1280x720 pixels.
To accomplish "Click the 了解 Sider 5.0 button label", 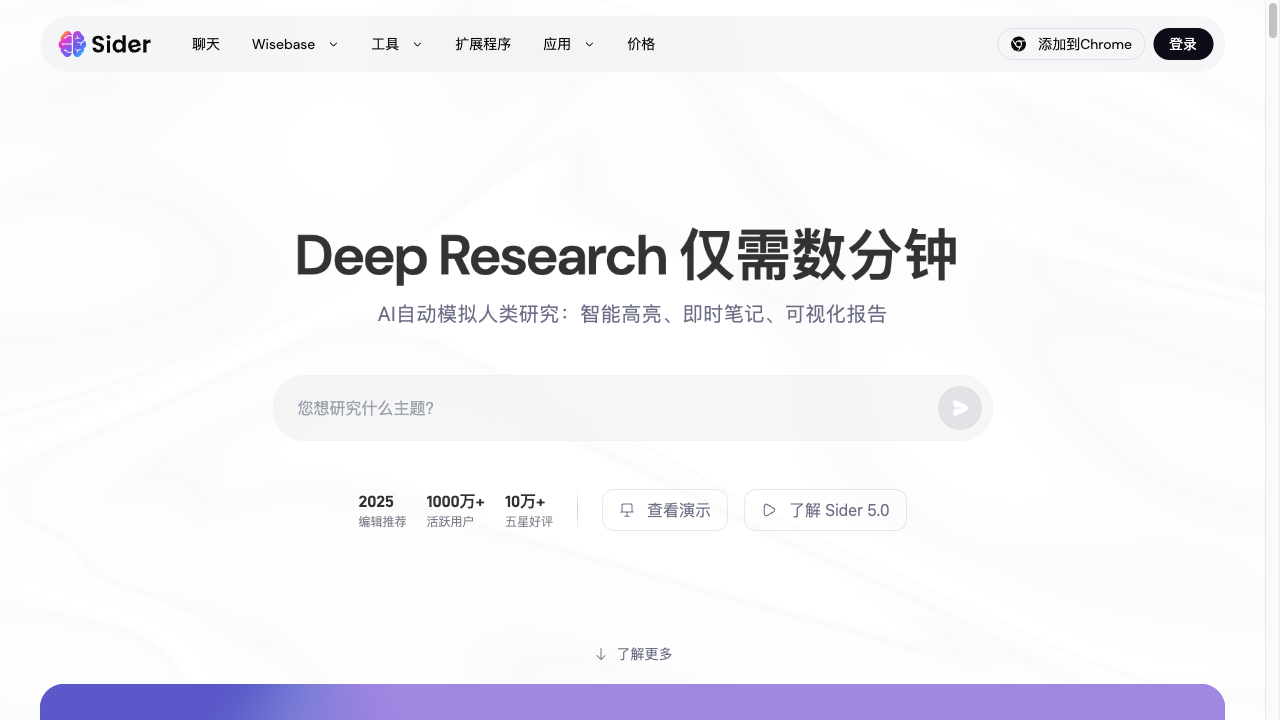I will coord(838,510).
